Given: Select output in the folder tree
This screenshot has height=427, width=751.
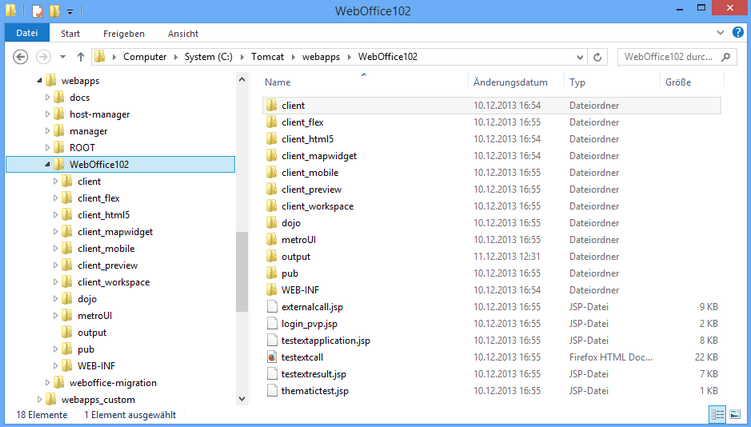Looking at the screenshot, I should [x=92, y=332].
